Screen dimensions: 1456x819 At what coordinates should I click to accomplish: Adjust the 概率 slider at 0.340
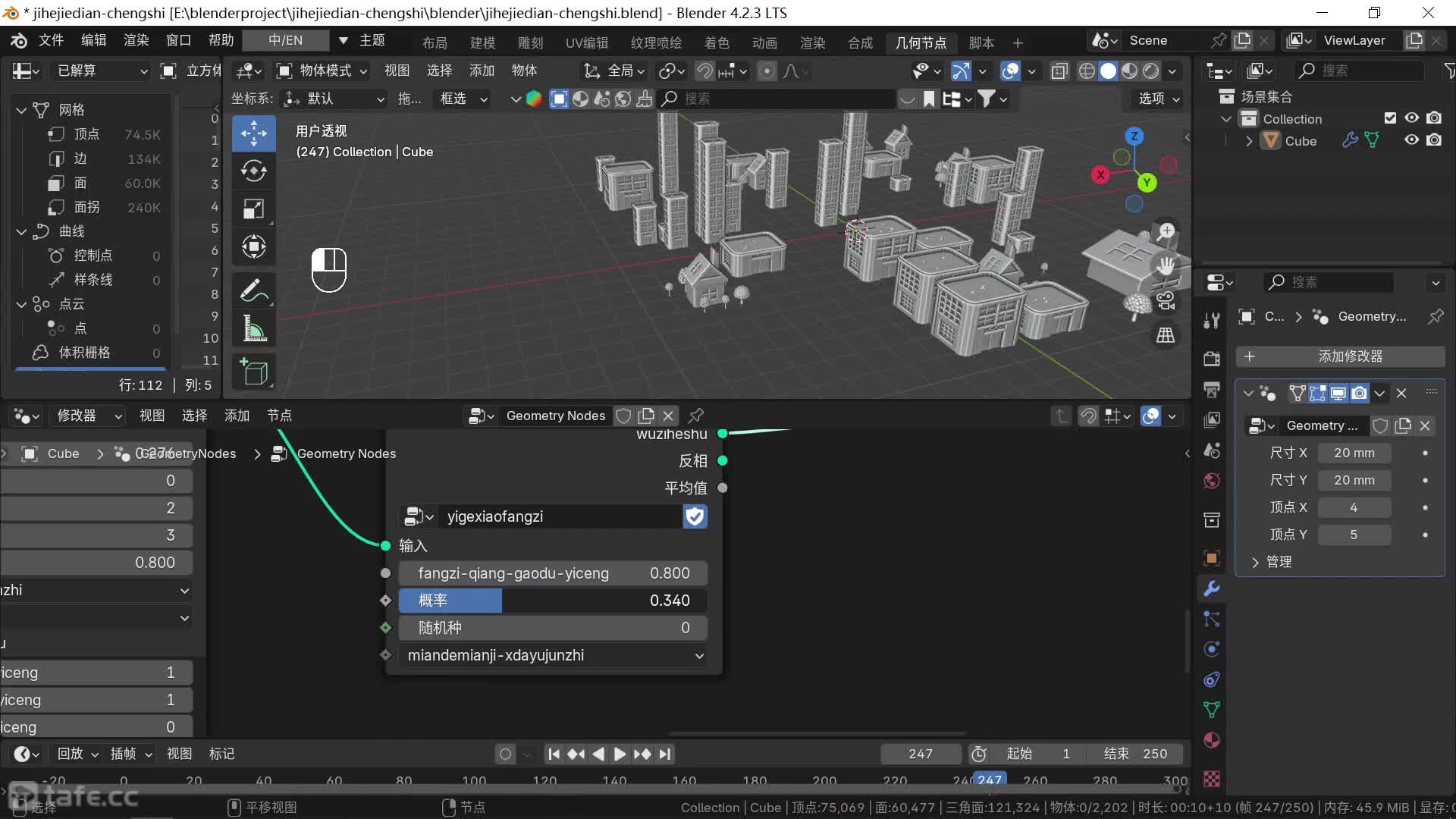pyautogui.click(x=554, y=601)
